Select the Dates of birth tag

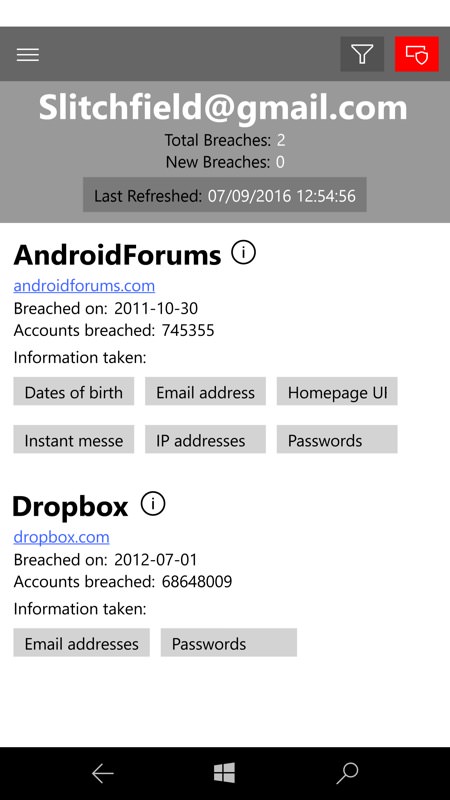coord(73,391)
